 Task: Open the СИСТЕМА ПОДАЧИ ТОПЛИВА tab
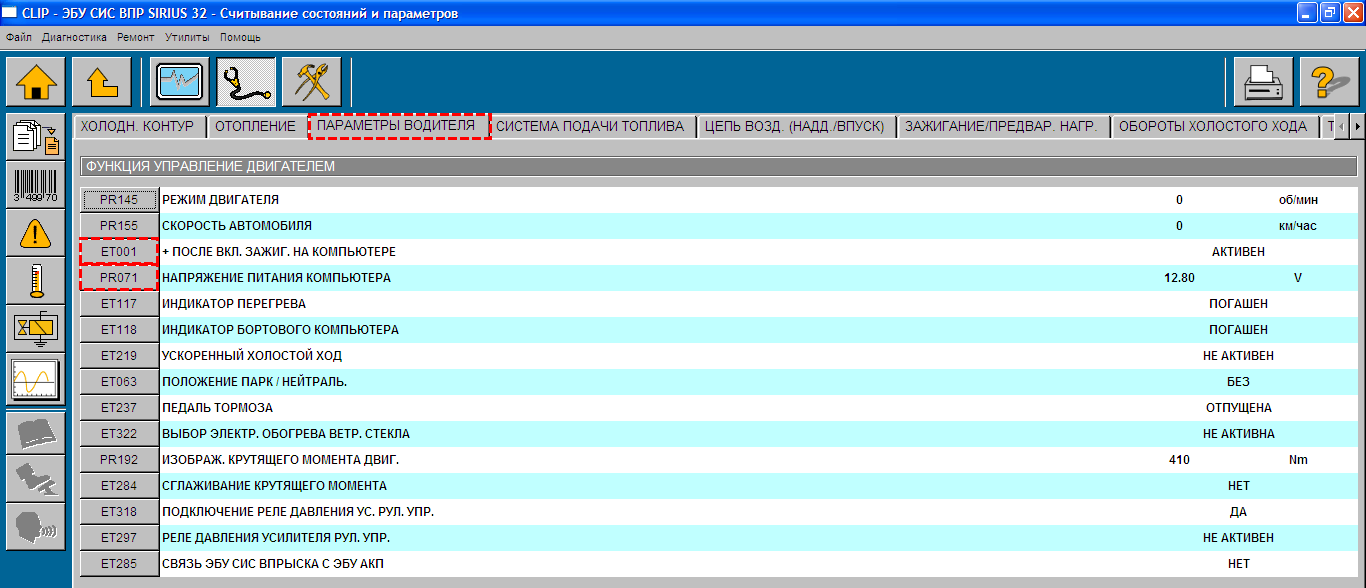(x=590, y=126)
